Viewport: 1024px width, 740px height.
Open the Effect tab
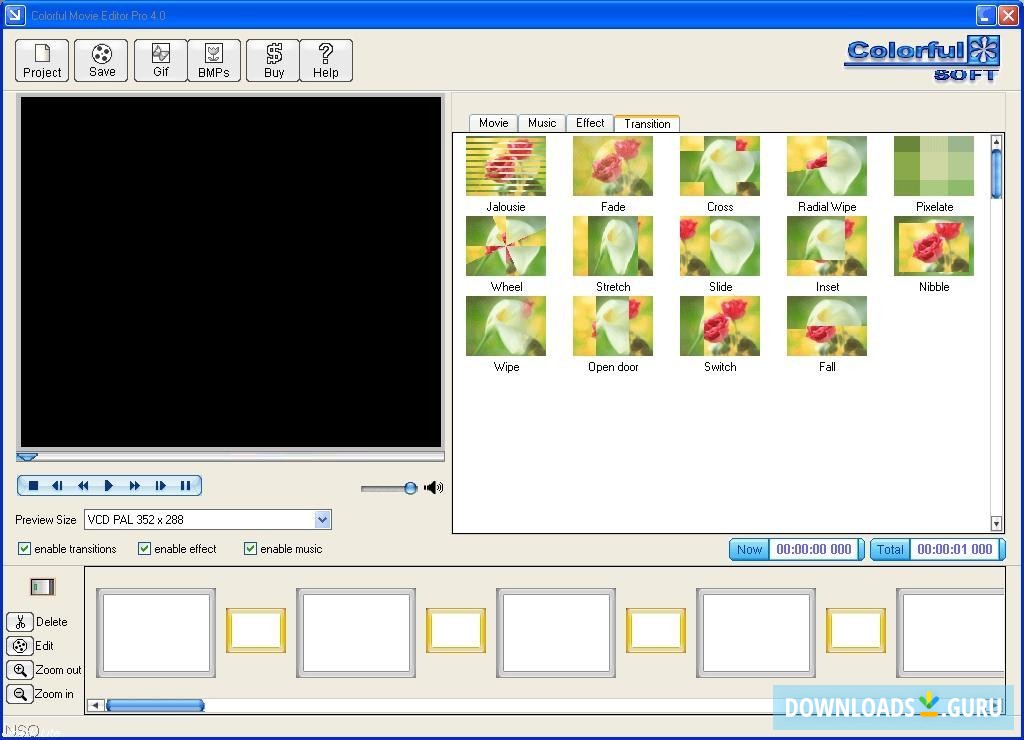tap(589, 123)
